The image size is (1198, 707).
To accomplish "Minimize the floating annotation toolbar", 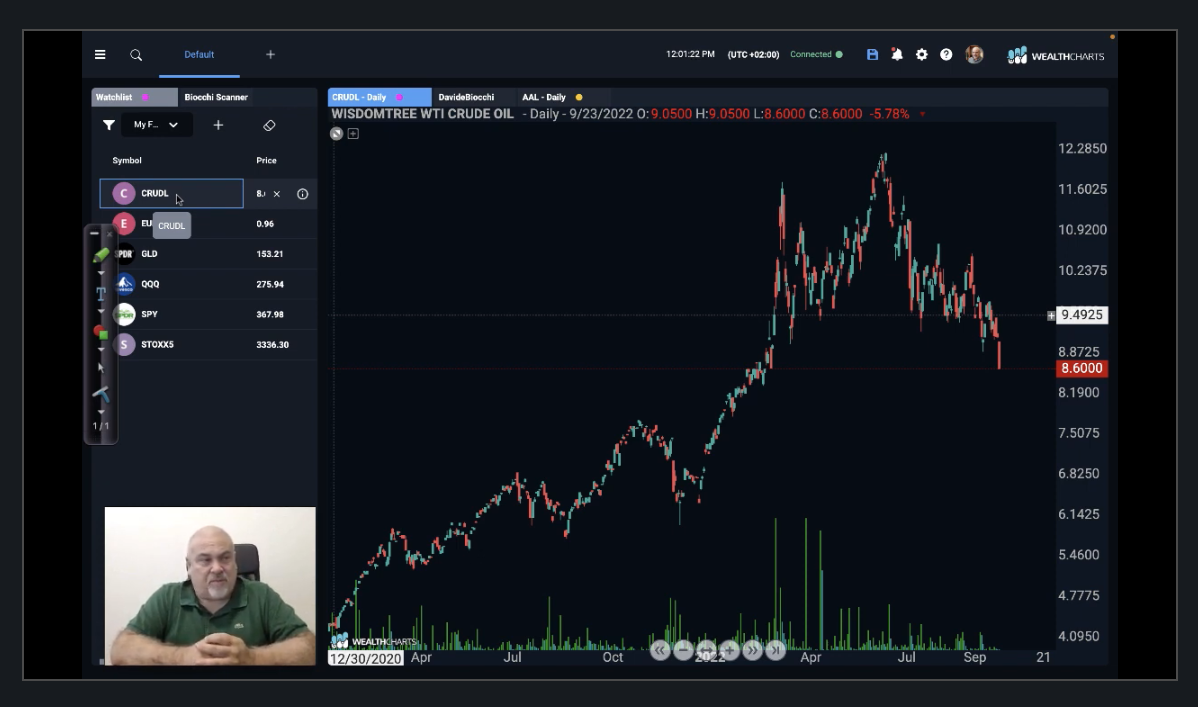I will (94, 233).
